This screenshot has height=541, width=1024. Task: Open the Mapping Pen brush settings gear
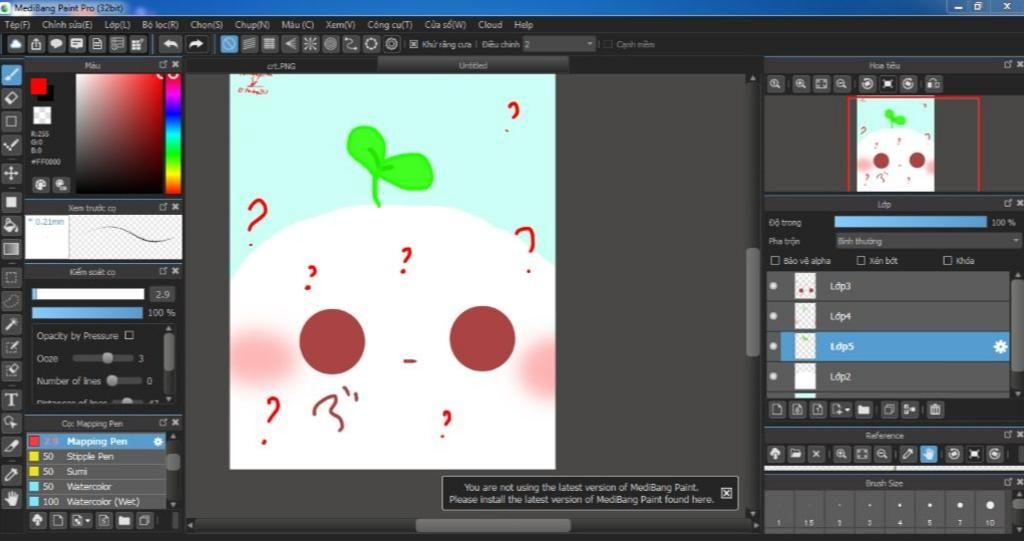coord(157,442)
